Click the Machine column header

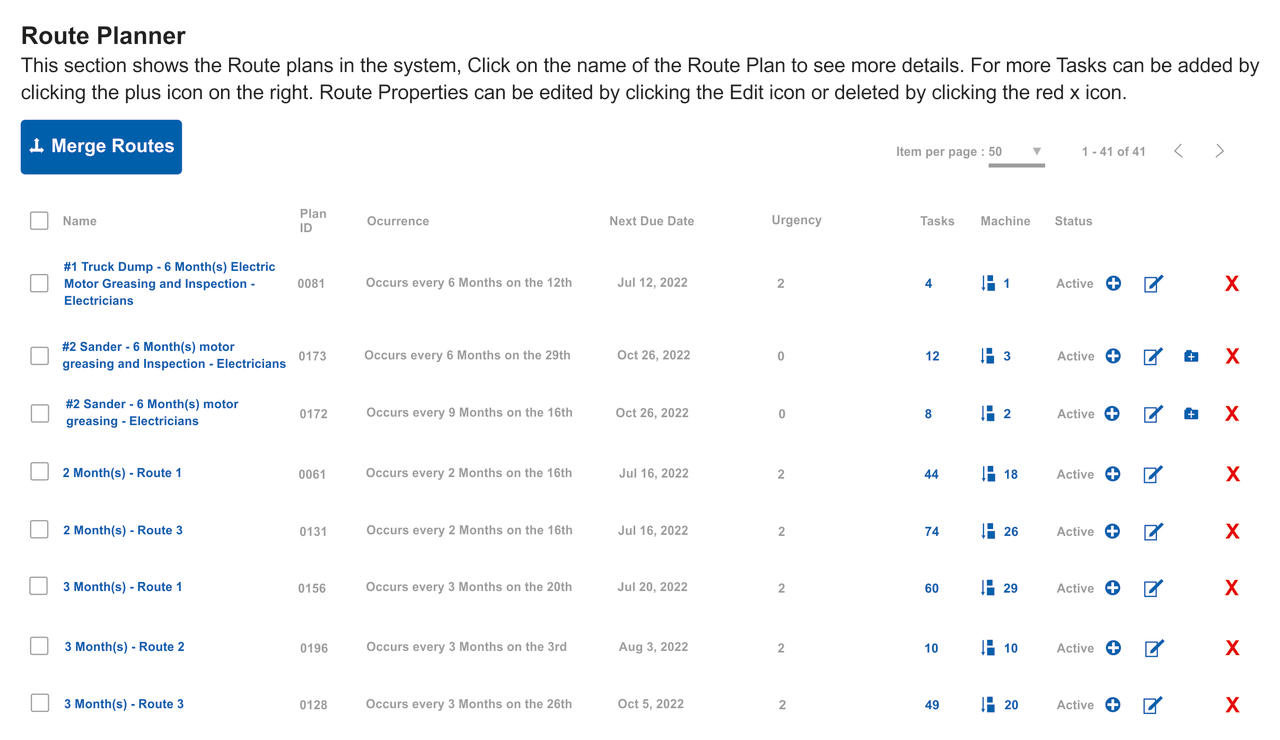[1006, 221]
